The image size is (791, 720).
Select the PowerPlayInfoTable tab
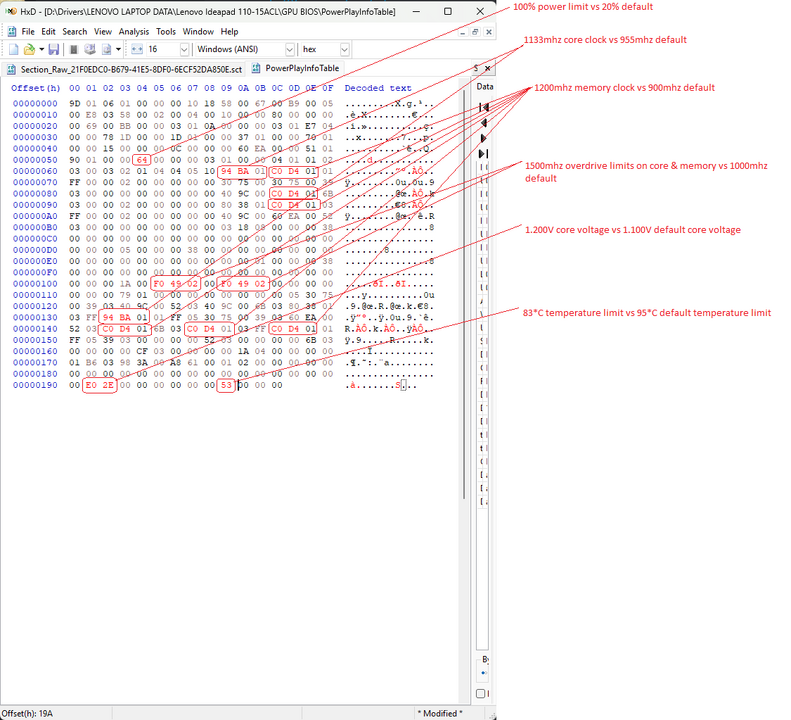(x=301, y=69)
